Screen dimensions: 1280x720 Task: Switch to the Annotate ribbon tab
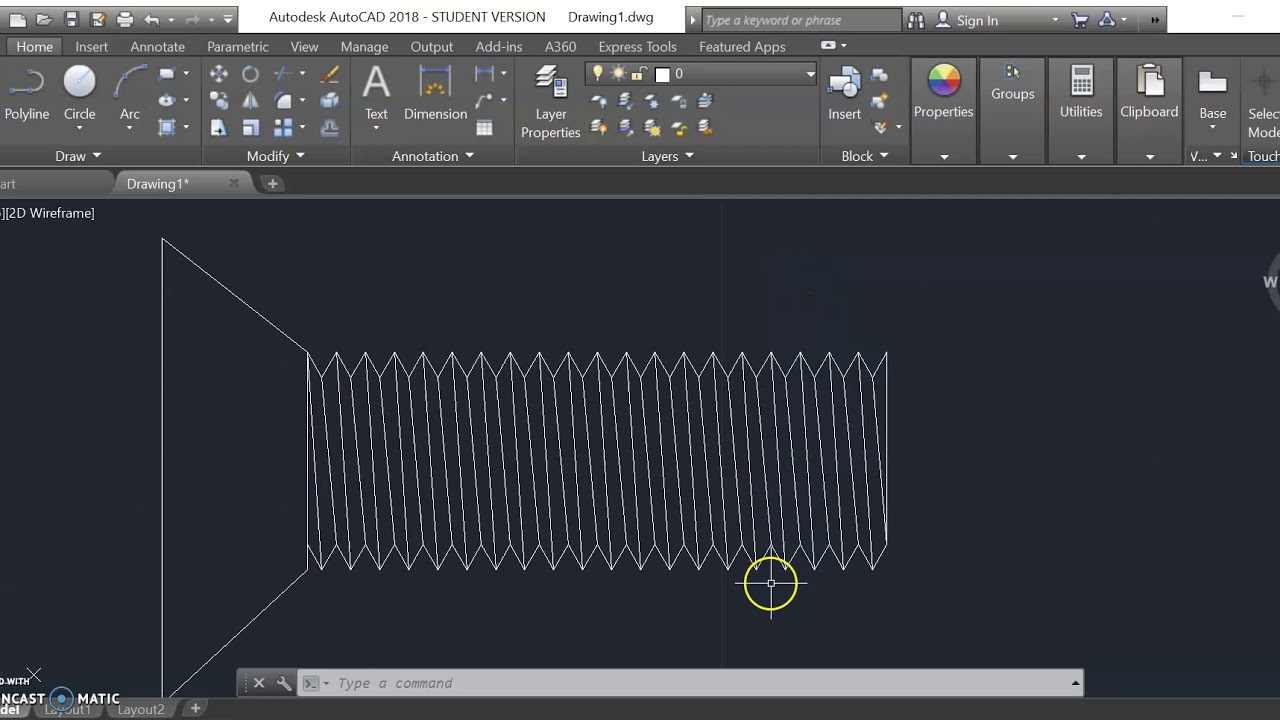point(157,47)
